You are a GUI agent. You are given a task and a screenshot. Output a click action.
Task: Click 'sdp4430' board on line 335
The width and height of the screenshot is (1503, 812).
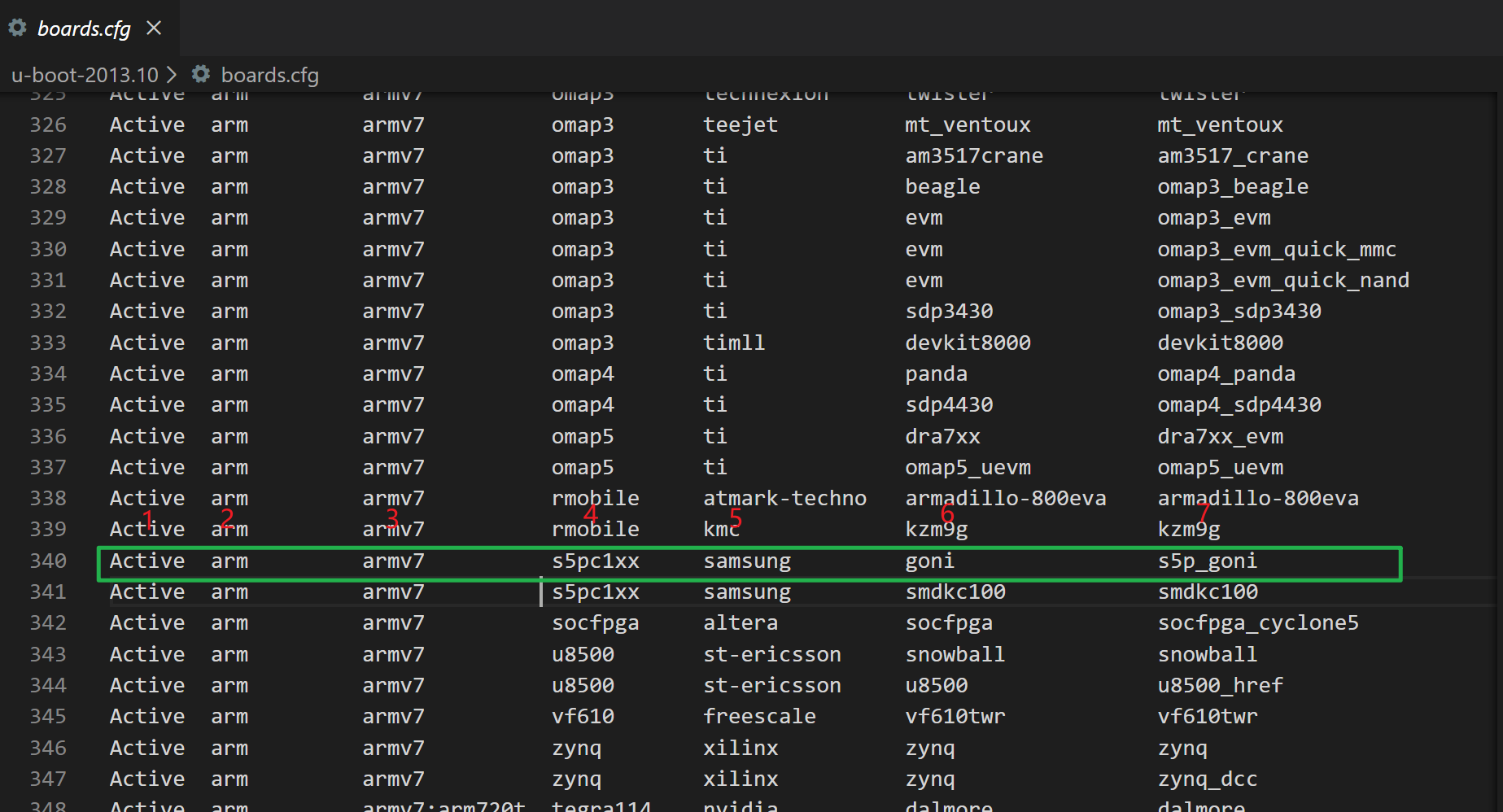(x=949, y=404)
